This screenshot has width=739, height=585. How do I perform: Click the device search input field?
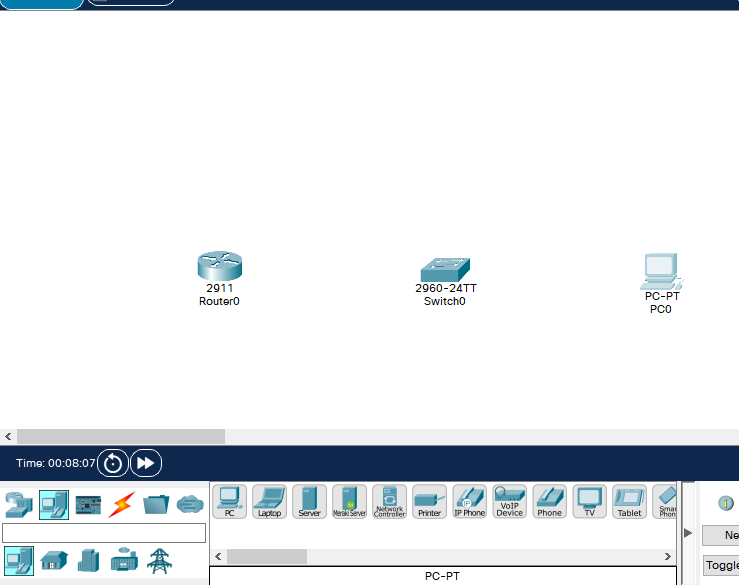coord(104,533)
